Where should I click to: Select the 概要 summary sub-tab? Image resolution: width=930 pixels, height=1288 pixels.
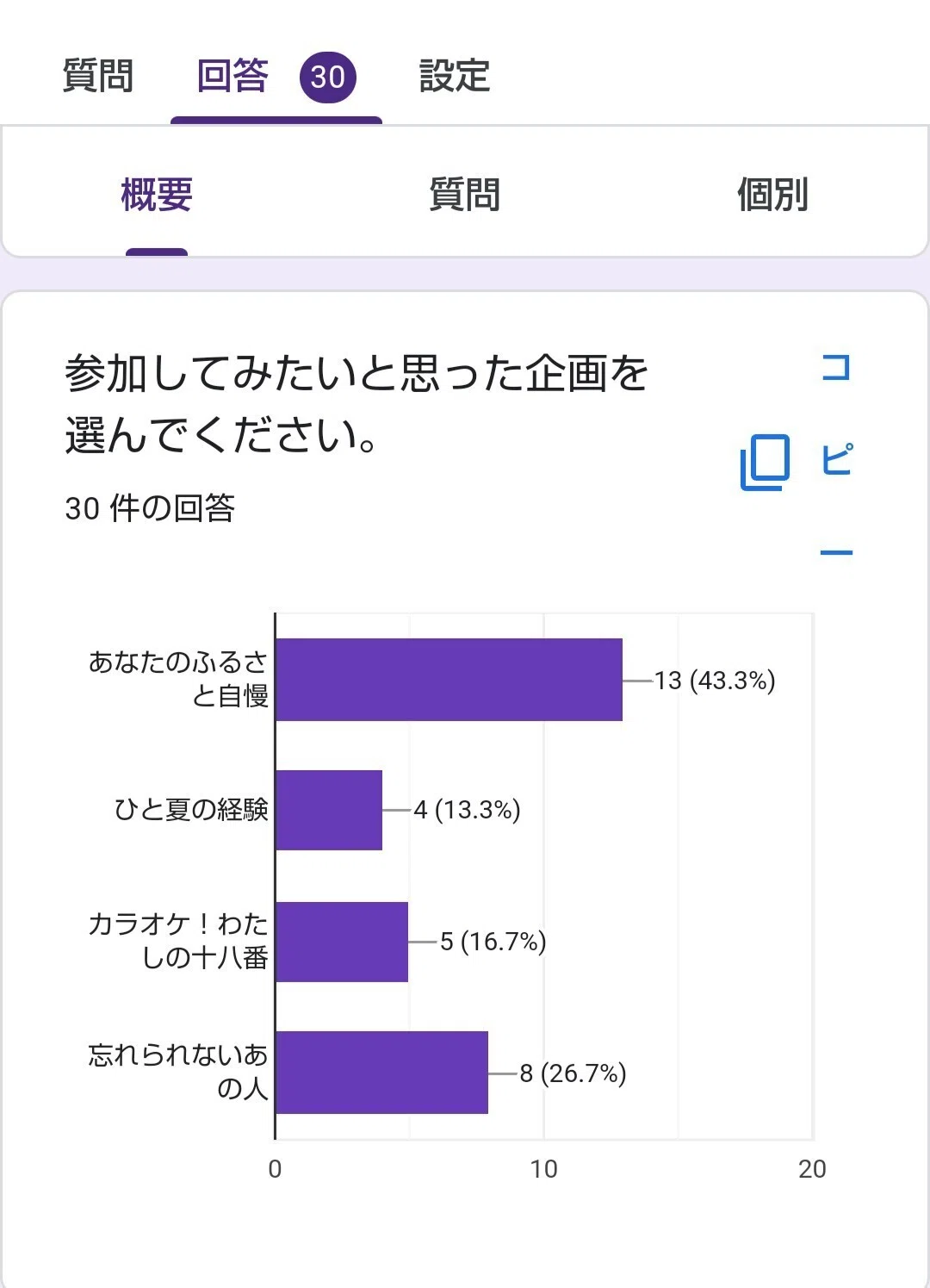(x=157, y=195)
